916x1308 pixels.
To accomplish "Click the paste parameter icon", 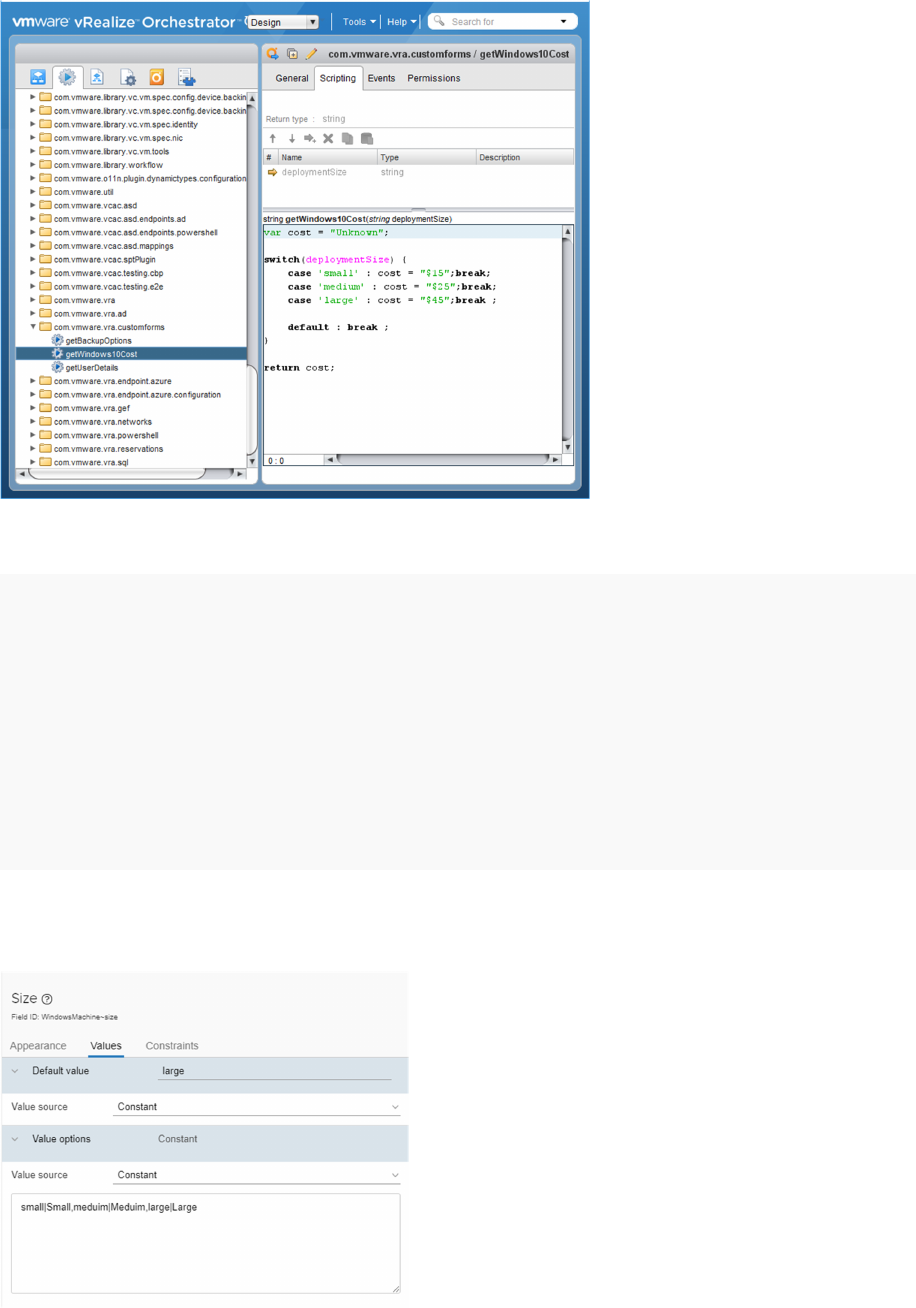I will pyautogui.click(x=367, y=138).
